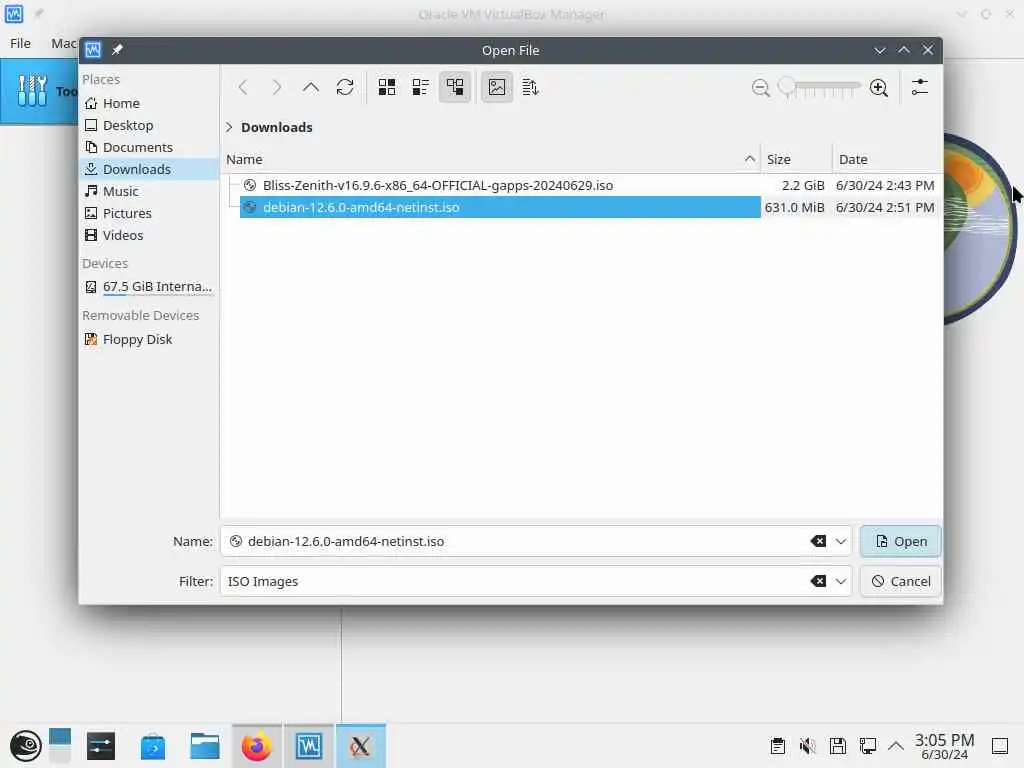Open the sorting options menu

pyautogui.click(x=530, y=88)
